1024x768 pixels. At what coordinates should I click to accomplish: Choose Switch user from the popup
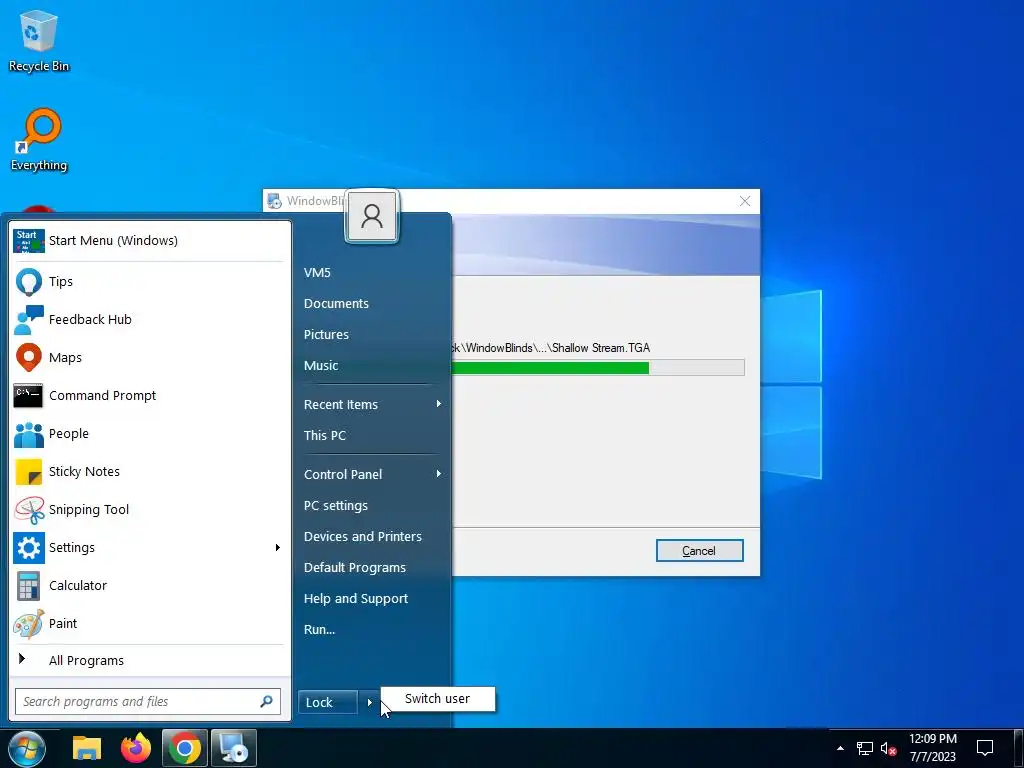pos(438,699)
